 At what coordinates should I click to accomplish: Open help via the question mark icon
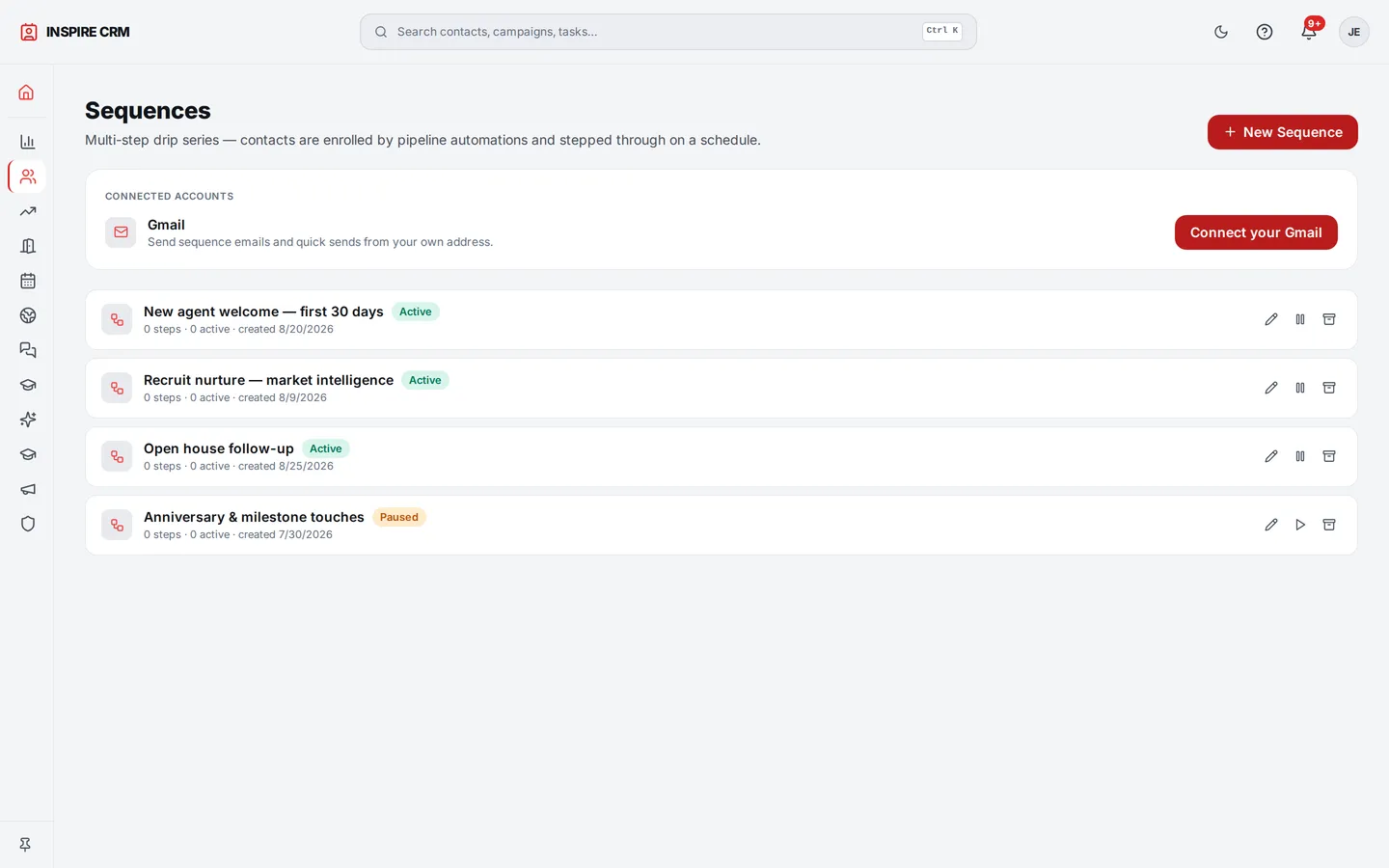(1265, 32)
